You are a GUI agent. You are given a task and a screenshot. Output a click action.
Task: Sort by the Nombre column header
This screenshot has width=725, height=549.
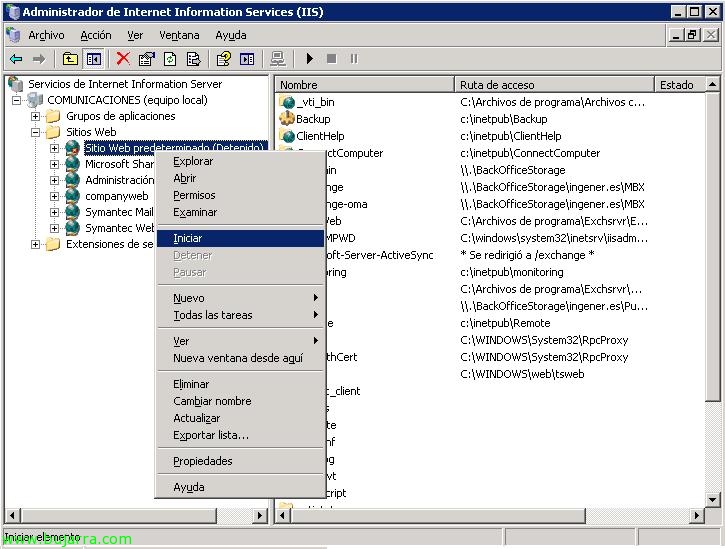(365, 85)
